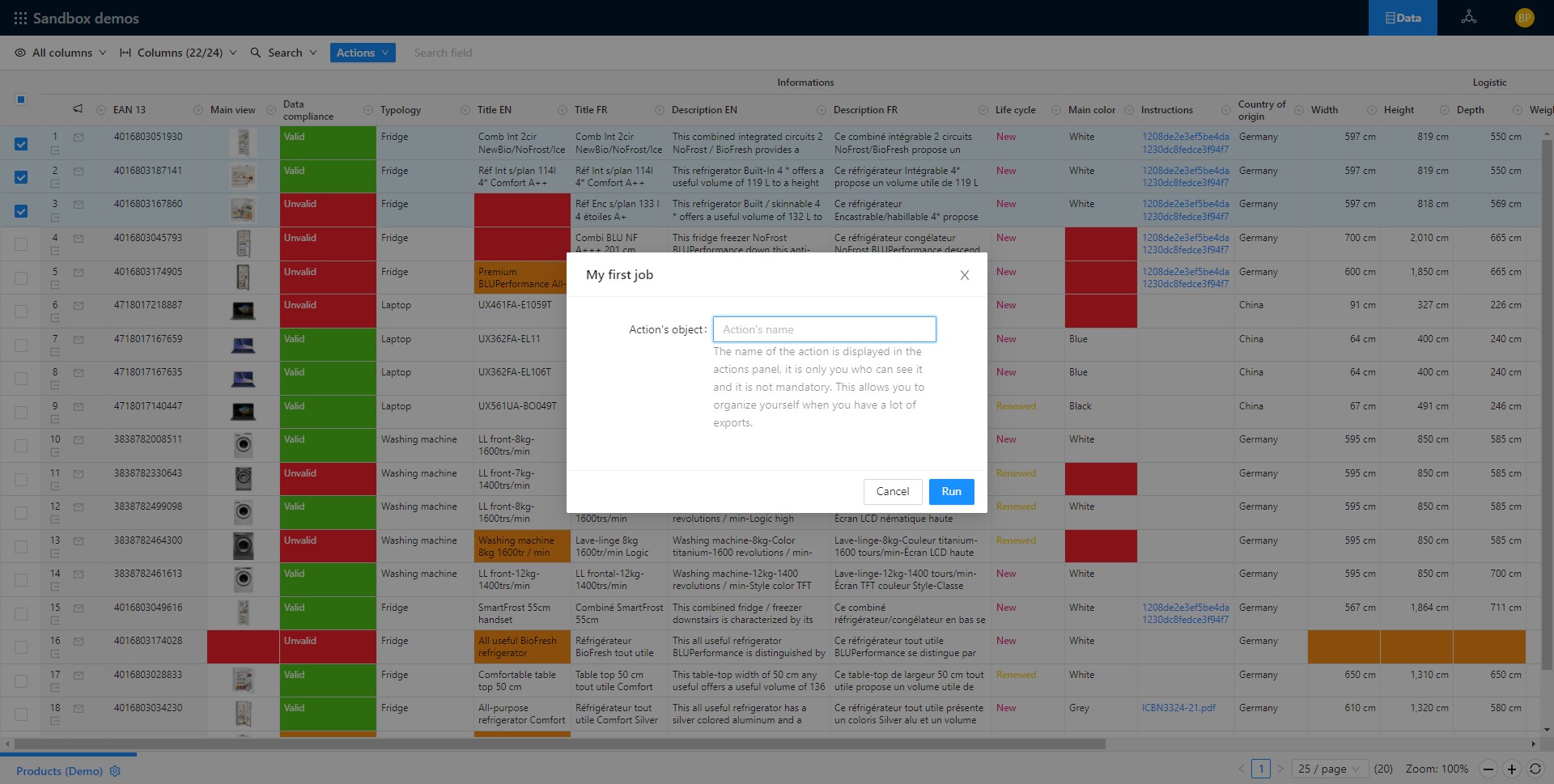Click the Action's name input field
Screen dimensions: 1554x784
pos(823,328)
